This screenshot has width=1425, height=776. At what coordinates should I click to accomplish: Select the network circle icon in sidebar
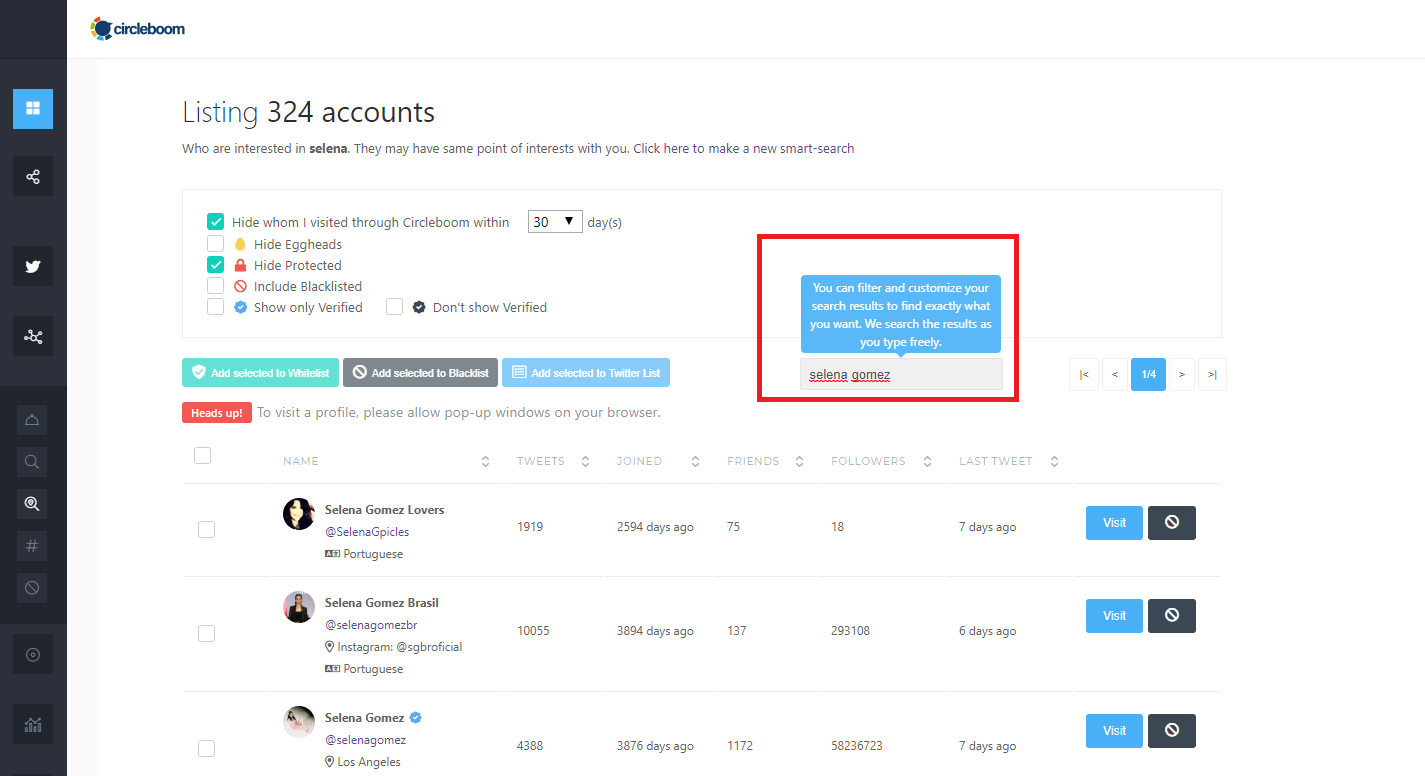(x=33, y=336)
